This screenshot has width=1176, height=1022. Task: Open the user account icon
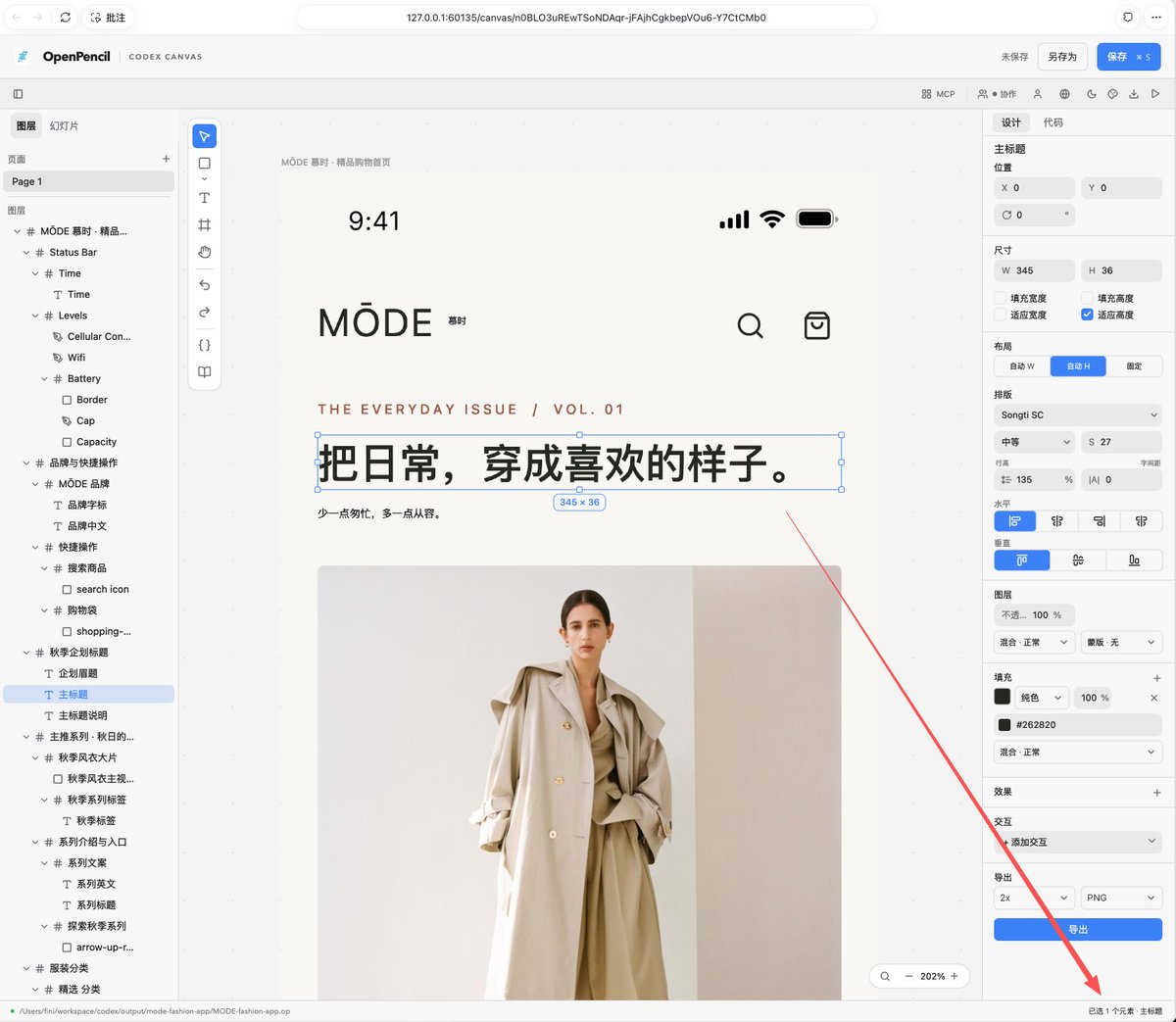(x=1038, y=94)
